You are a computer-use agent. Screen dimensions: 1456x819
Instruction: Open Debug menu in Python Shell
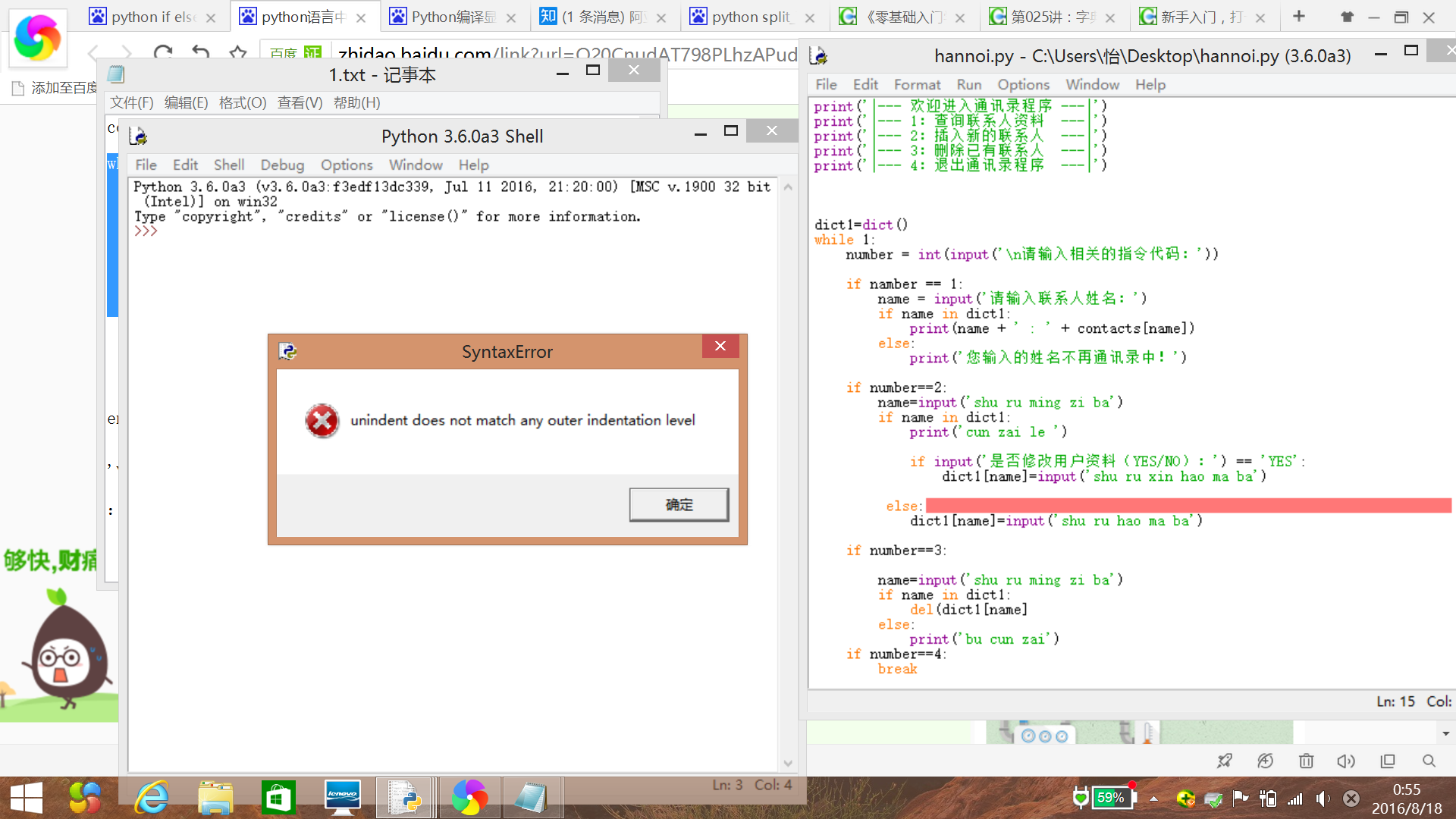tap(282, 165)
